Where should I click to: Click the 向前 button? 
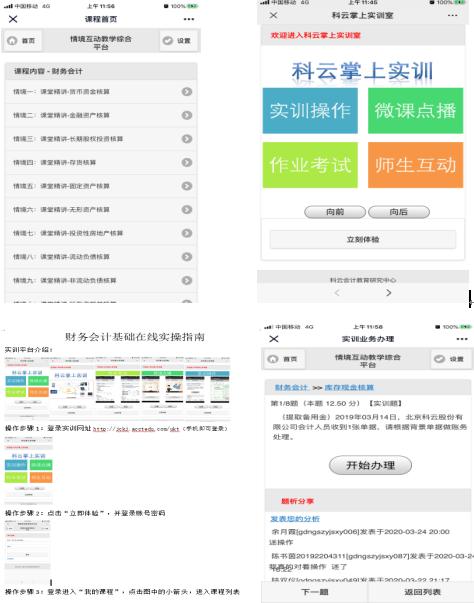point(335,212)
